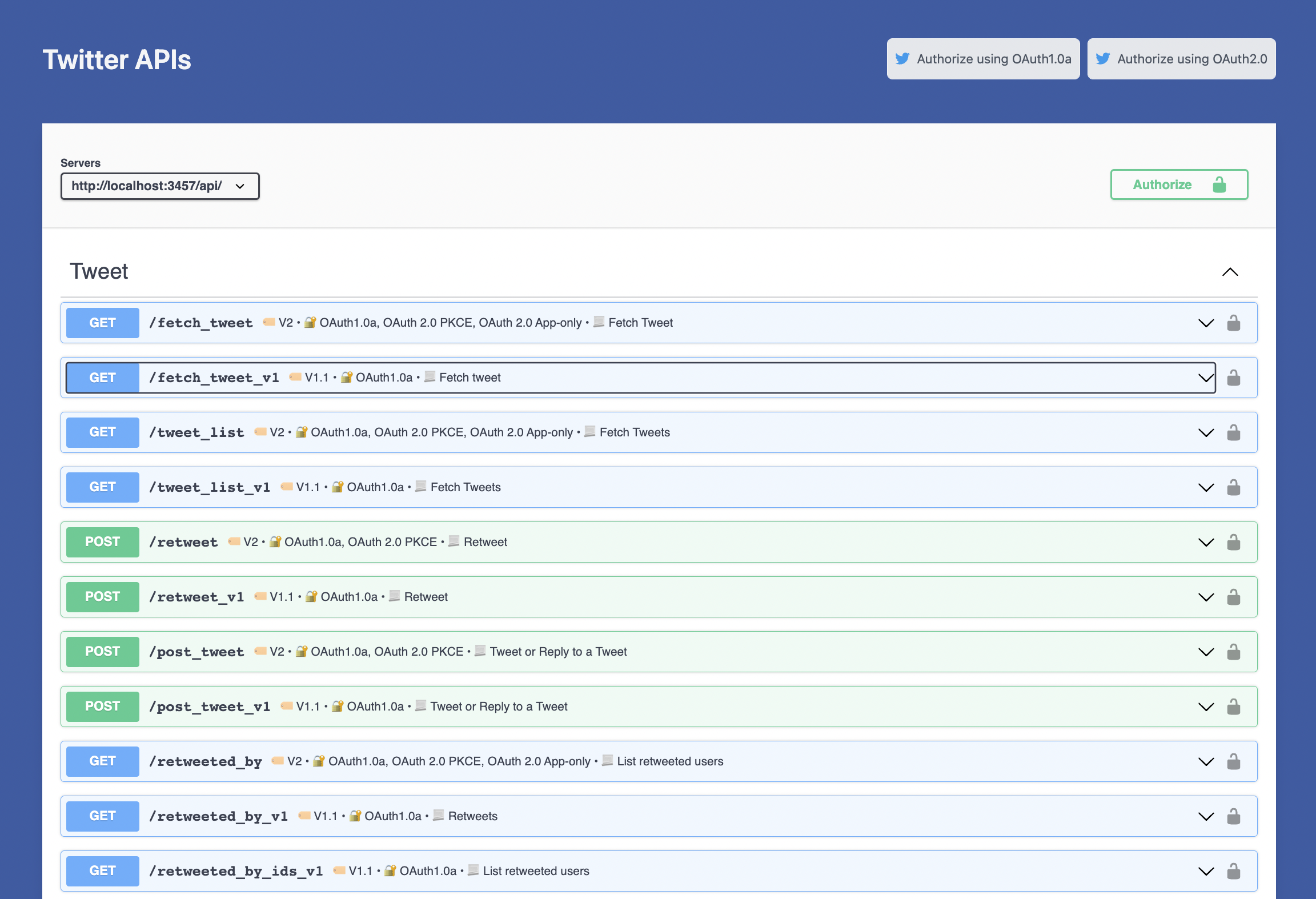Click the Twitter bird icon on OAuth2.0 button

[x=1104, y=58]
